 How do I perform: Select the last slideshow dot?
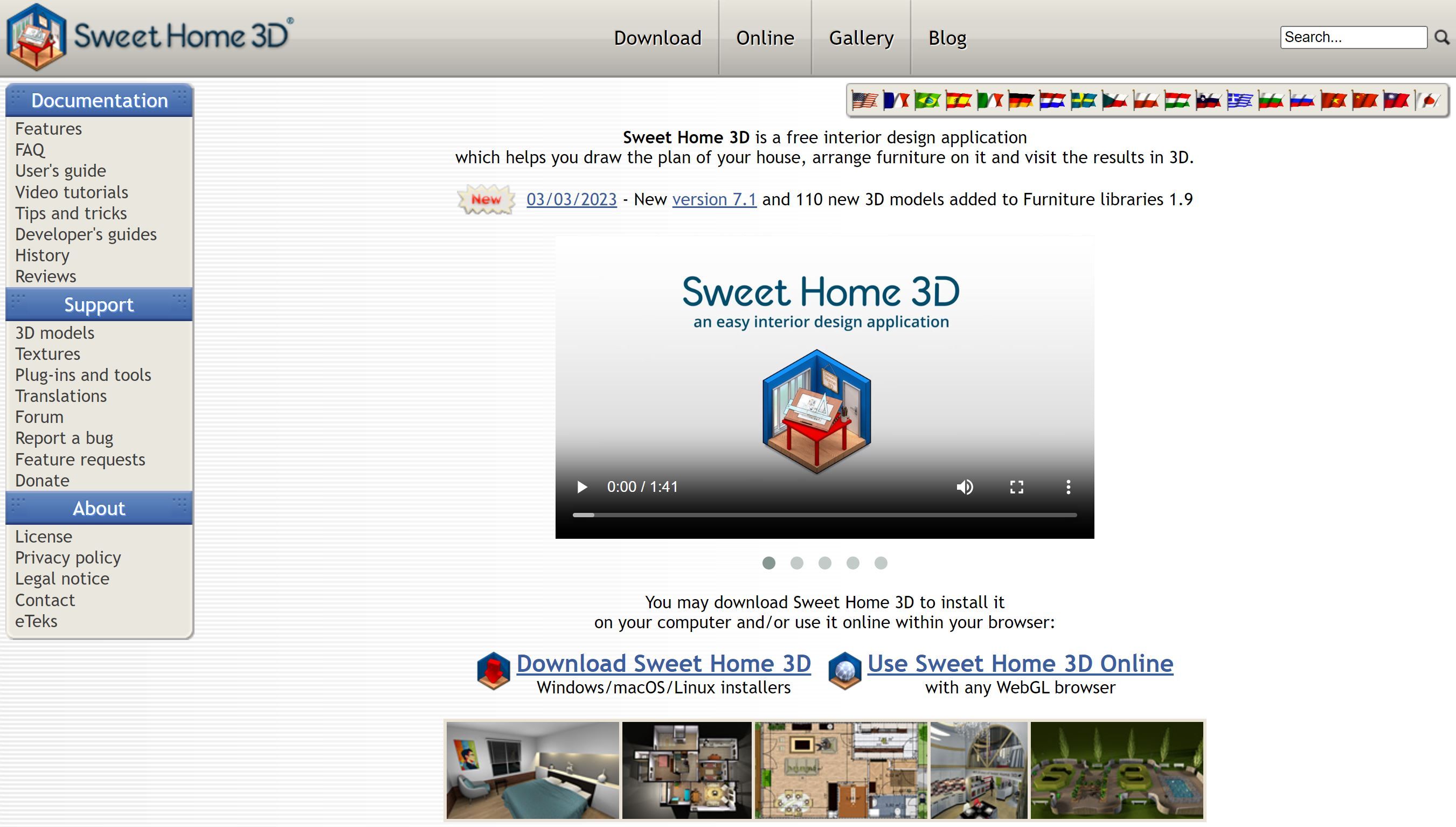tap(880, 563)
